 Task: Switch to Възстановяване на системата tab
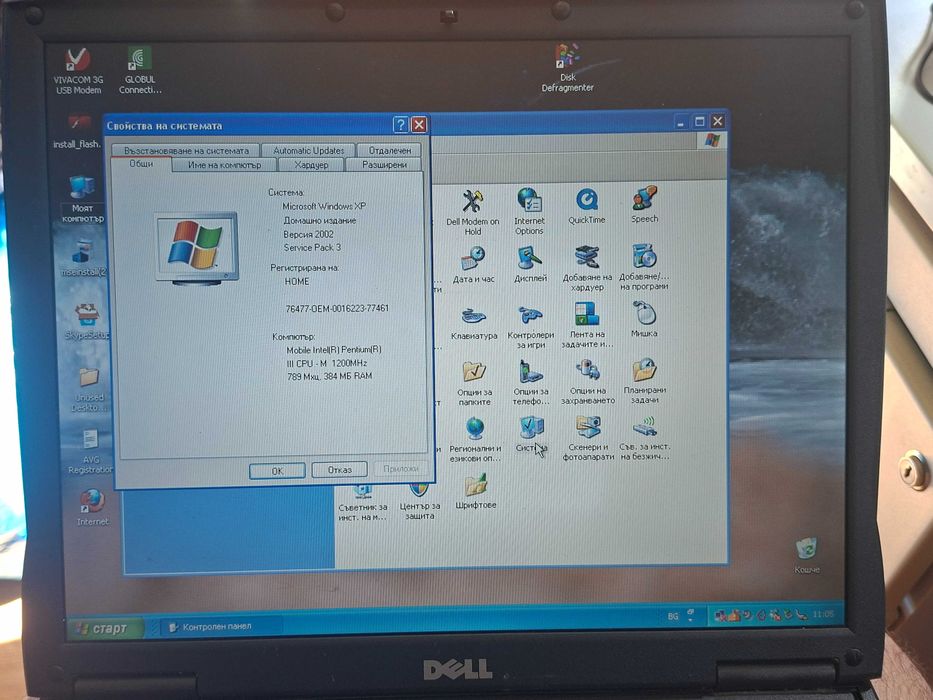[186, 151]
